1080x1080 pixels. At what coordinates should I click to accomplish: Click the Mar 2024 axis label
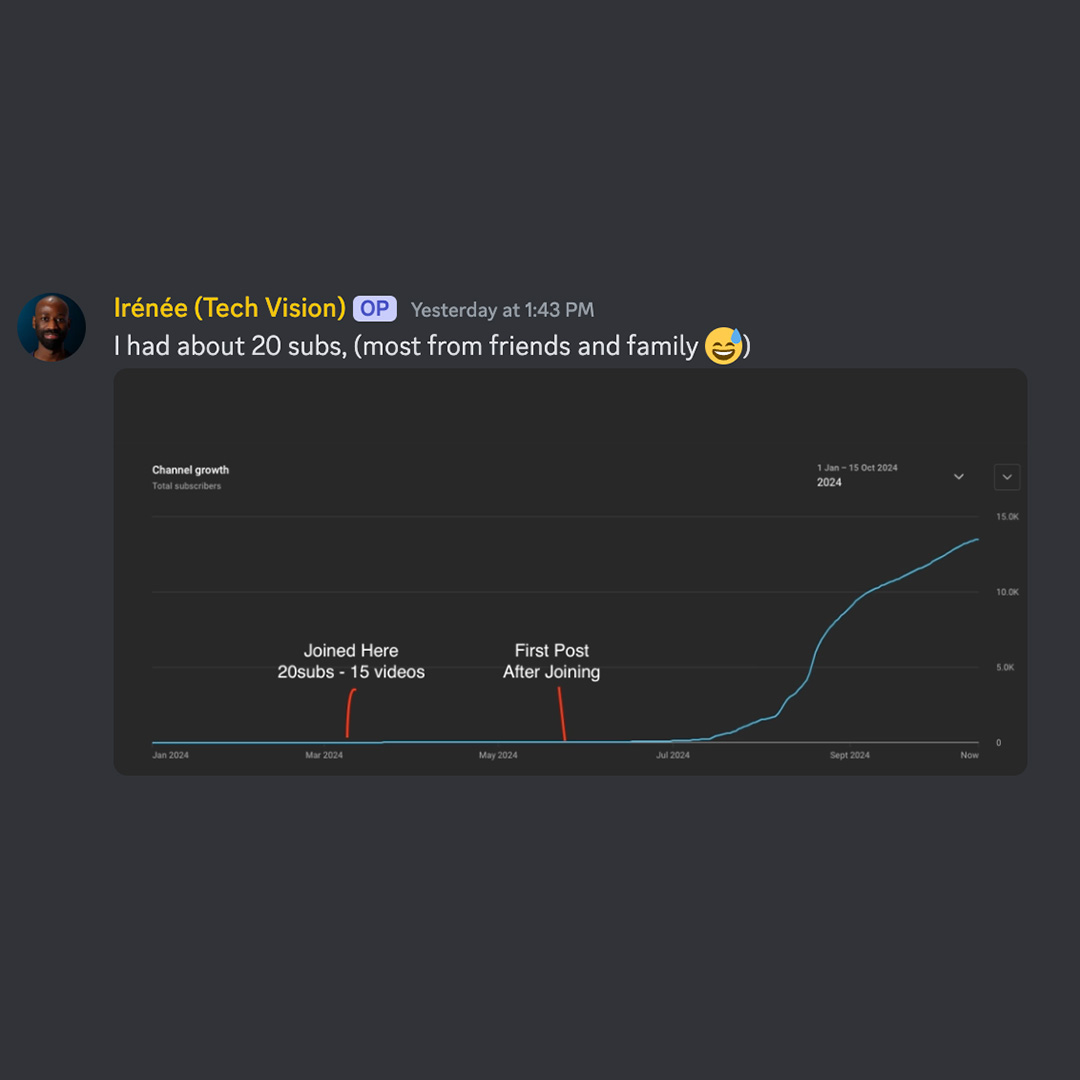coord(324,755)
